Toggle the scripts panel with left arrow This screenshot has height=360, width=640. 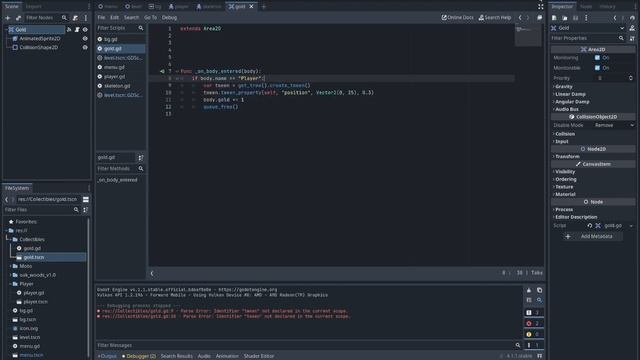152,273
